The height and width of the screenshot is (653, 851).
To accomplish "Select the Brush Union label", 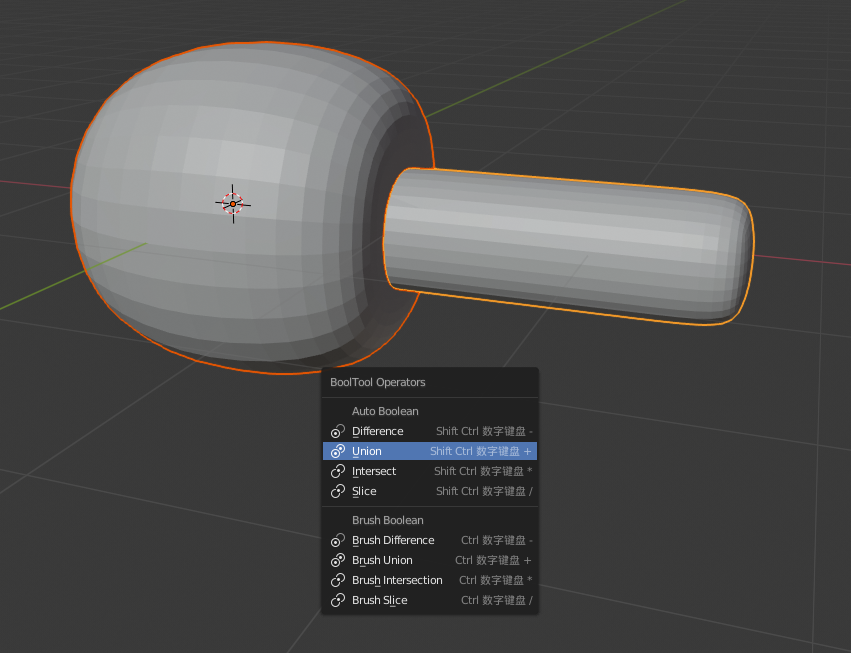I will coord(382,560).
